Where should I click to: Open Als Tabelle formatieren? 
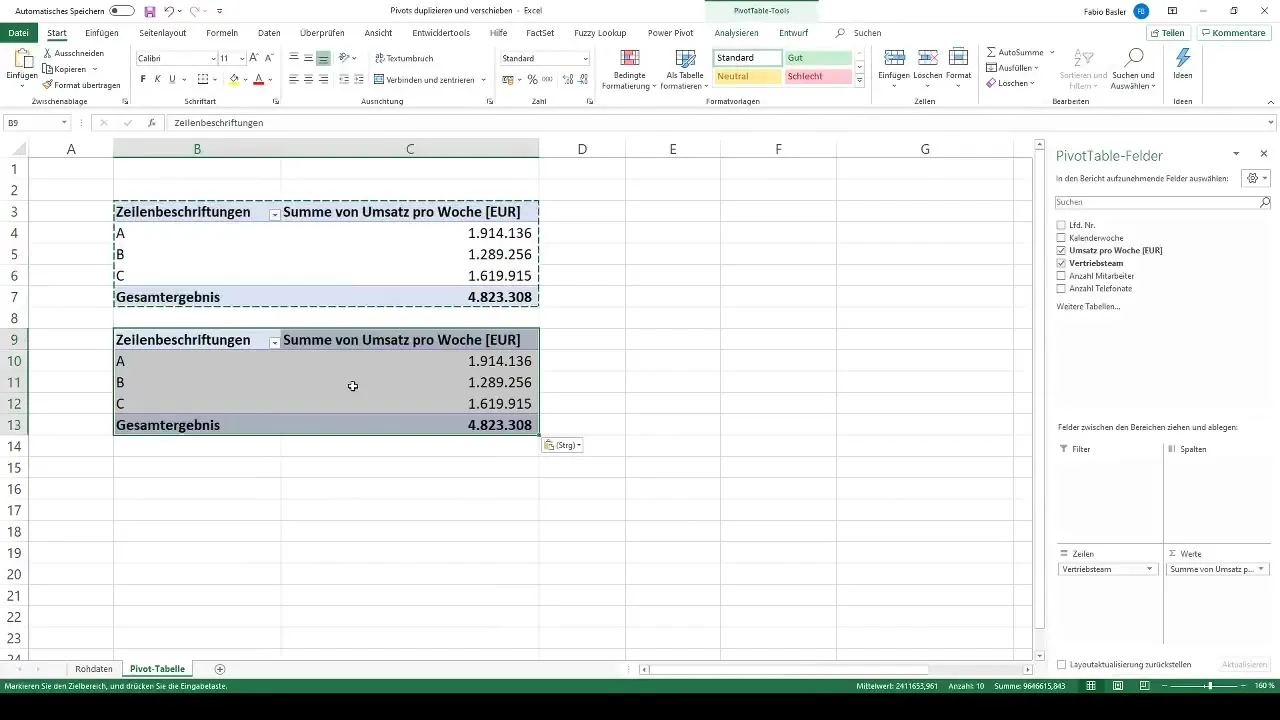(x=685, y=70)
